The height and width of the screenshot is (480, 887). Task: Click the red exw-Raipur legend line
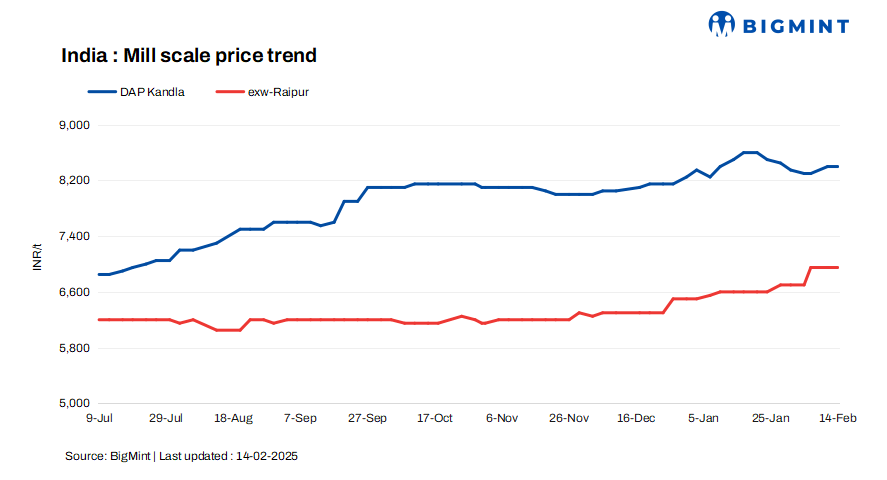pyautogui.click(x=232, y=92)
